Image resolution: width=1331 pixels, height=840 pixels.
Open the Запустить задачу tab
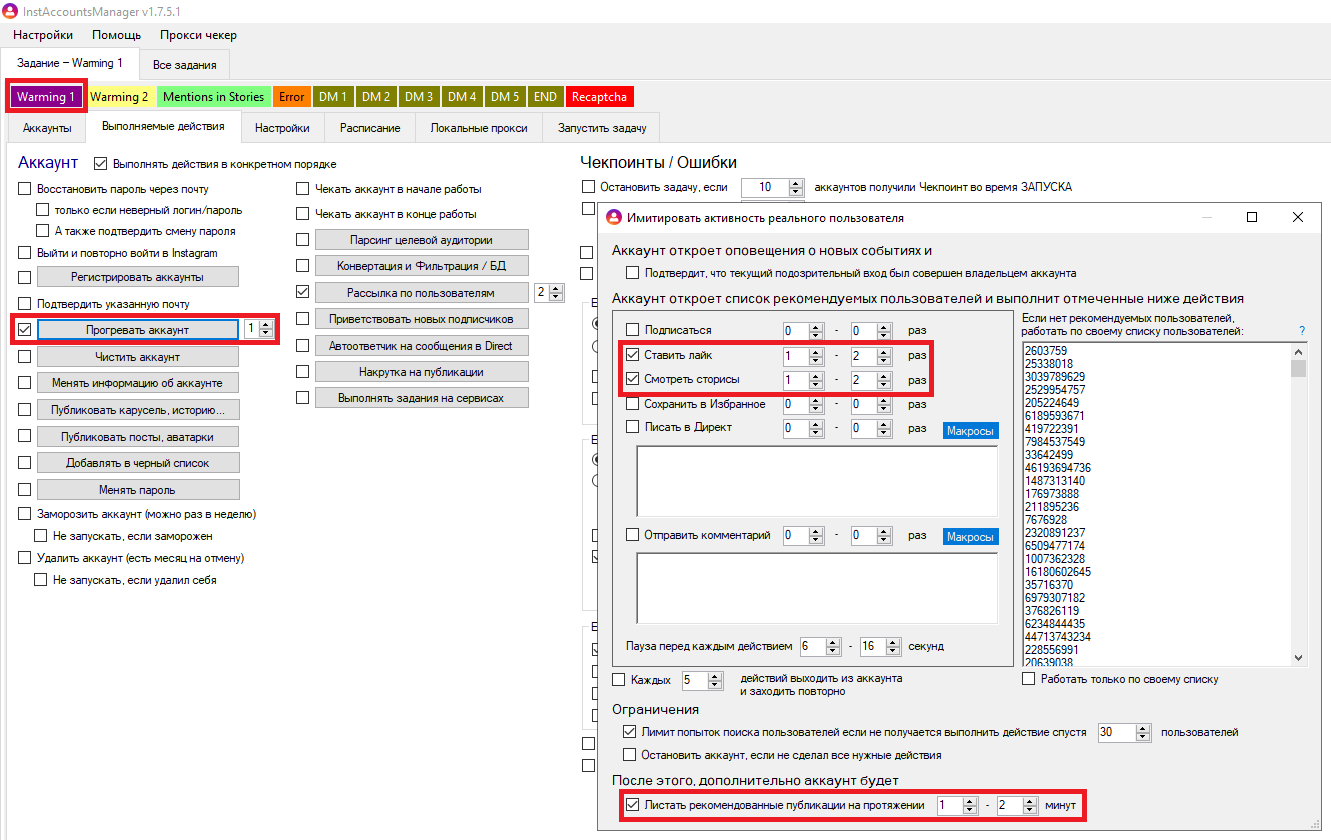tap(602, 128)
